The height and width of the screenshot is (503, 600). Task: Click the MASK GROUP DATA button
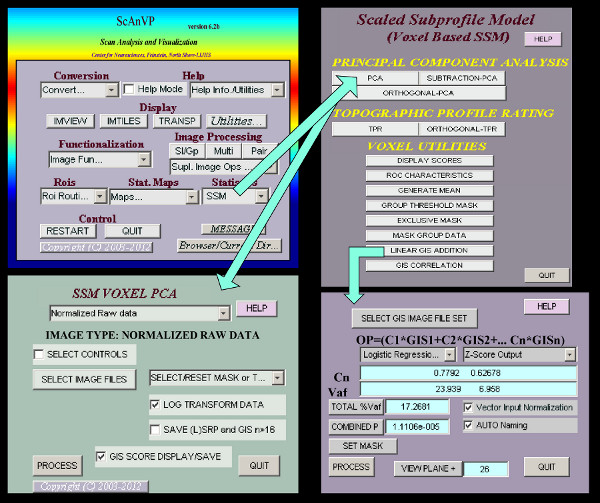(x=429, y=236)
